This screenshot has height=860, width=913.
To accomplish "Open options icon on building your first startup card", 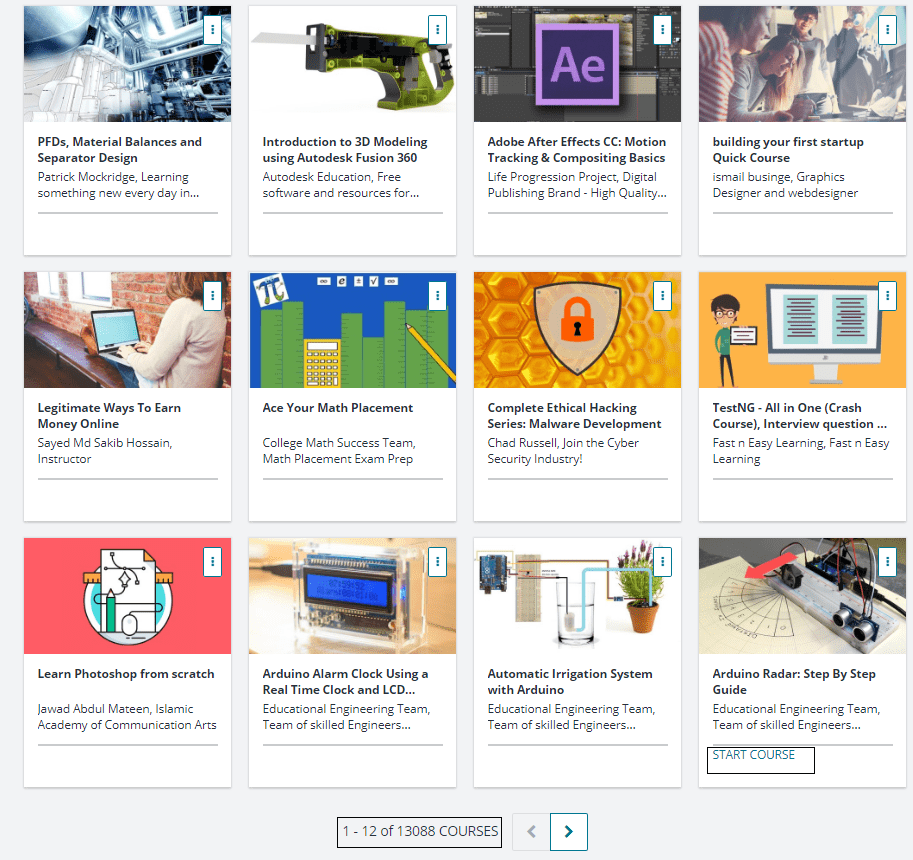I will [x=887, y=29].
